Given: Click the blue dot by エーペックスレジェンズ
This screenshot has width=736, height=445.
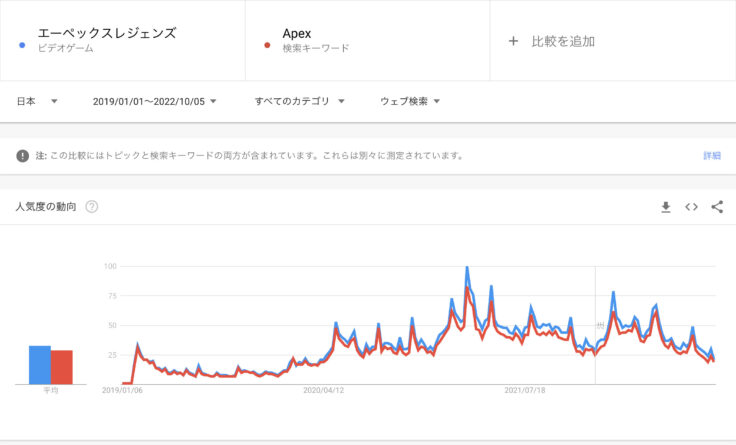Looking at the screenshot, I should pyautogui.click(x=22, y=44).
